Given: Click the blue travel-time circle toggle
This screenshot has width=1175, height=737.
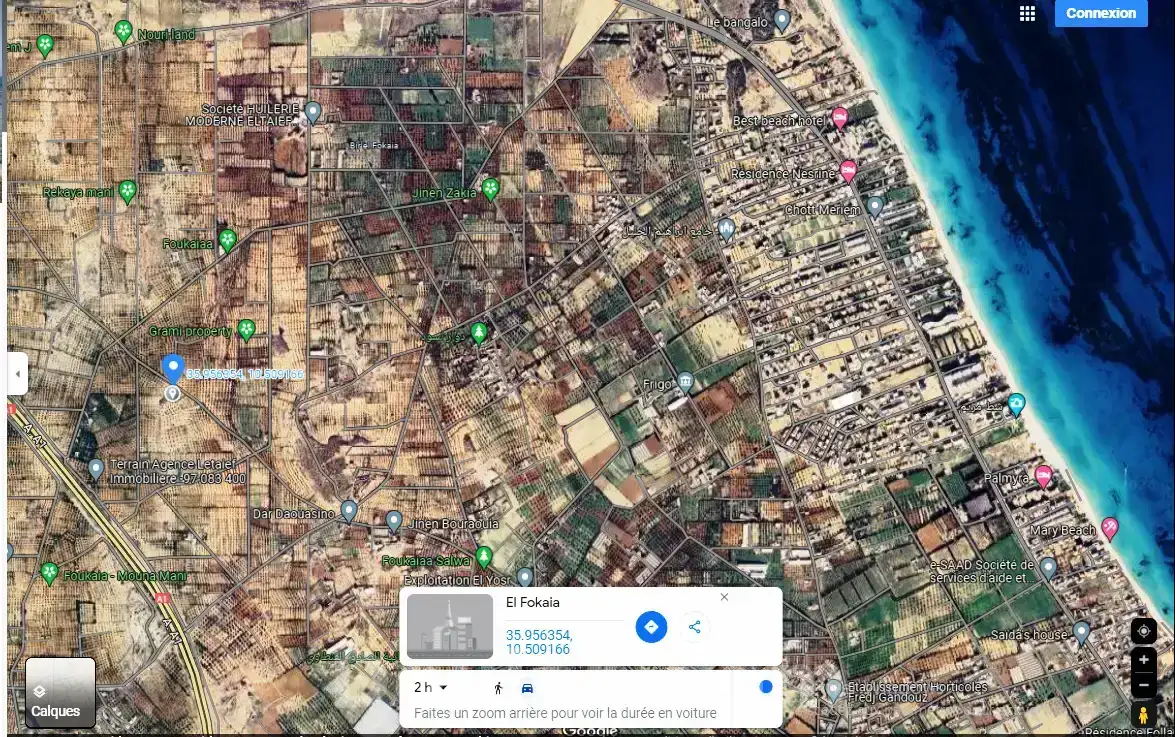Looking at the screenshot, I should pos(765,687).
